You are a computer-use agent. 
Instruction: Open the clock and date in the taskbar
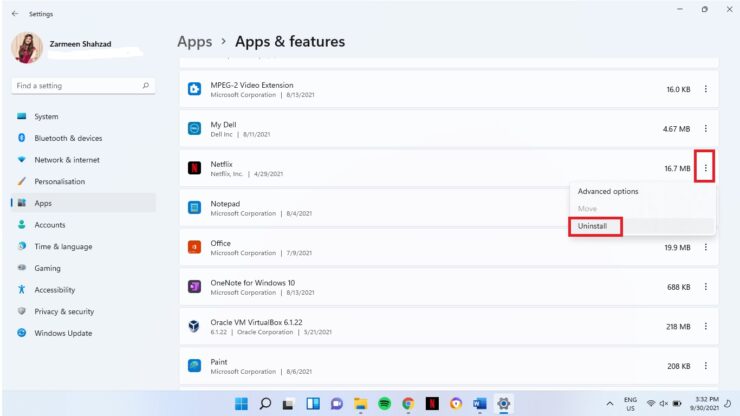coord(704,404)
